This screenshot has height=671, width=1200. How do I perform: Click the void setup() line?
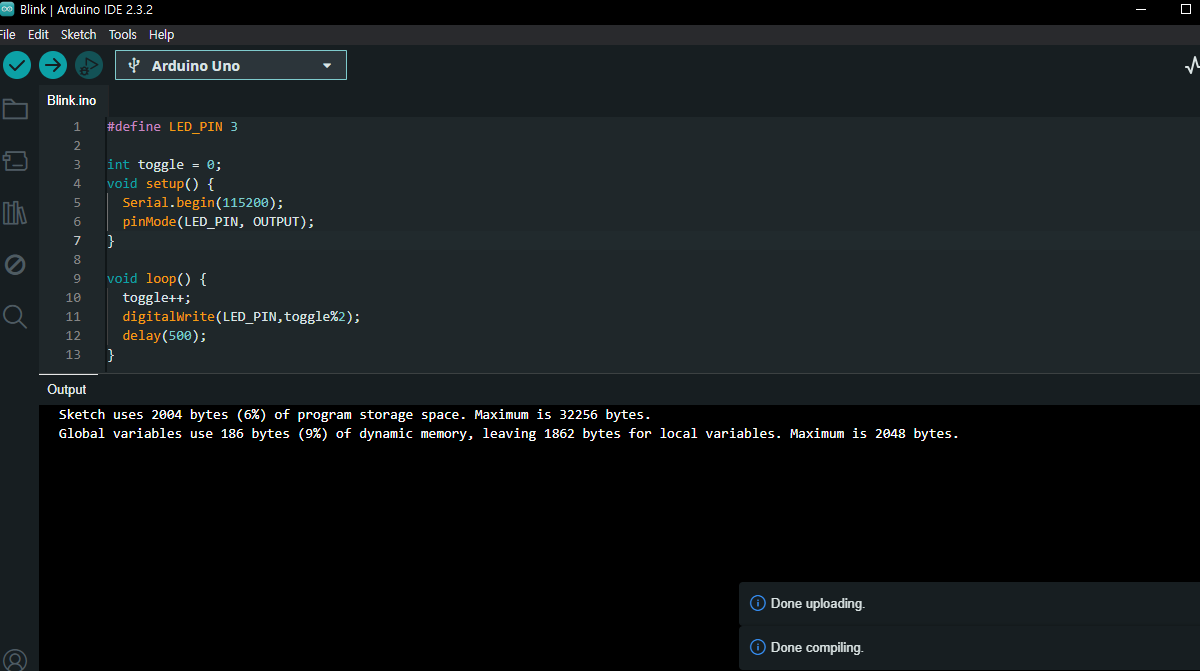pyautogui.click(x=160, y=184)
